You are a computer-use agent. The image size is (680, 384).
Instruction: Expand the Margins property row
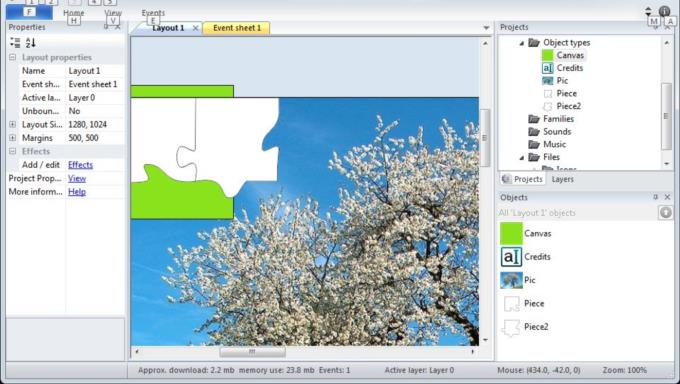click(x=13, y=138)
